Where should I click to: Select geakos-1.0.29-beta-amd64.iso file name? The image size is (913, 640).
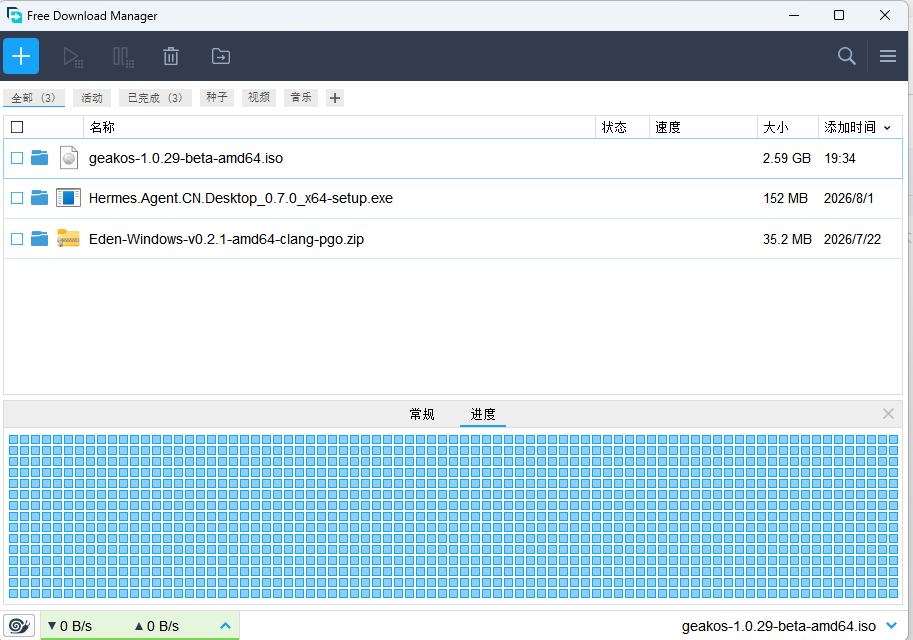(x=186, y=158)
